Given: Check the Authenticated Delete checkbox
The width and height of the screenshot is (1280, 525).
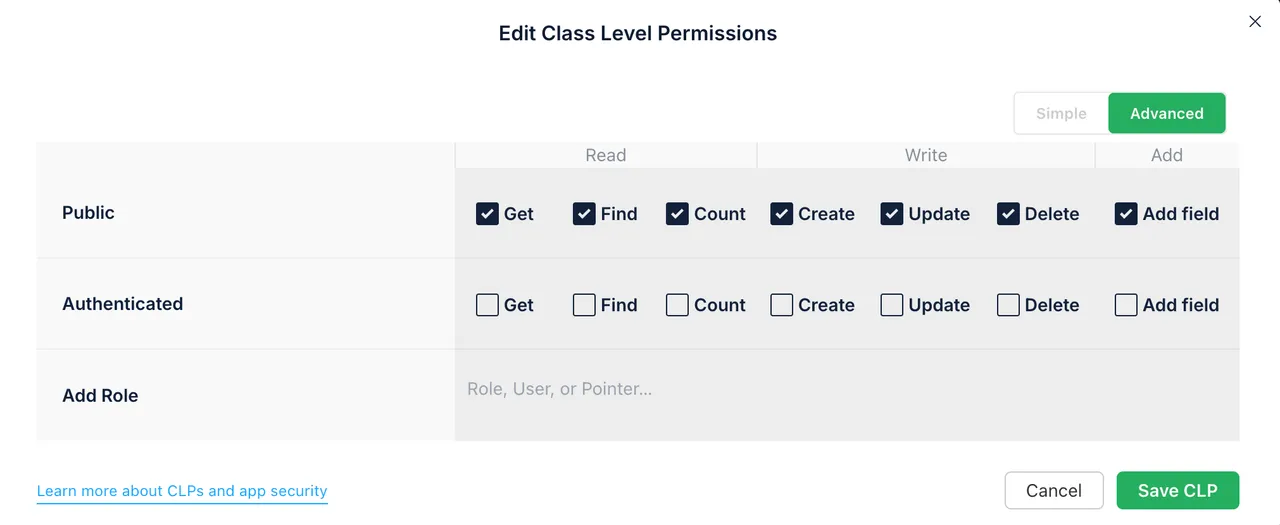Looking at the screenshot, I should click(1008, 305).
